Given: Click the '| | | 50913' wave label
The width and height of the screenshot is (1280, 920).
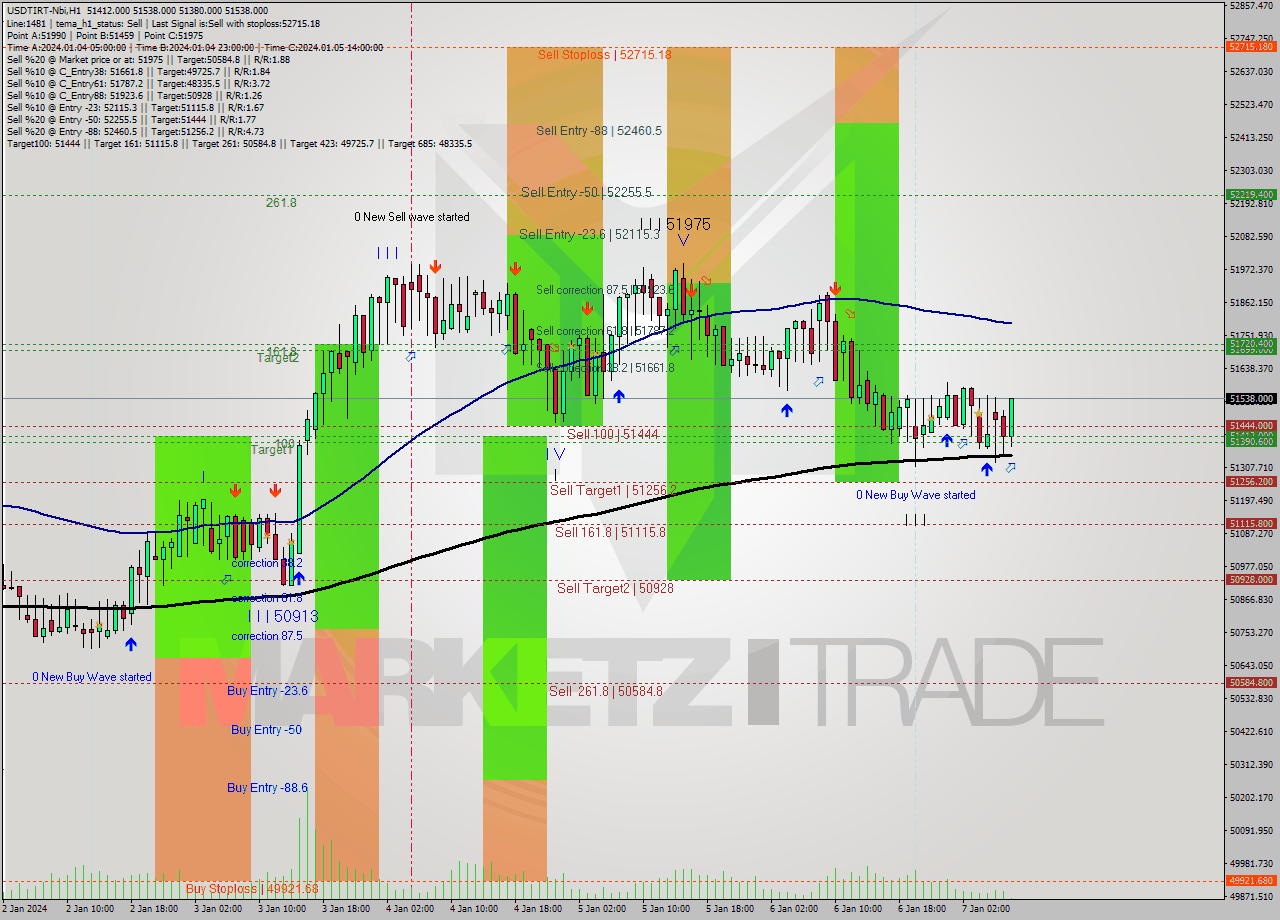Looking at the screenshot, I should tap(283, 616).
